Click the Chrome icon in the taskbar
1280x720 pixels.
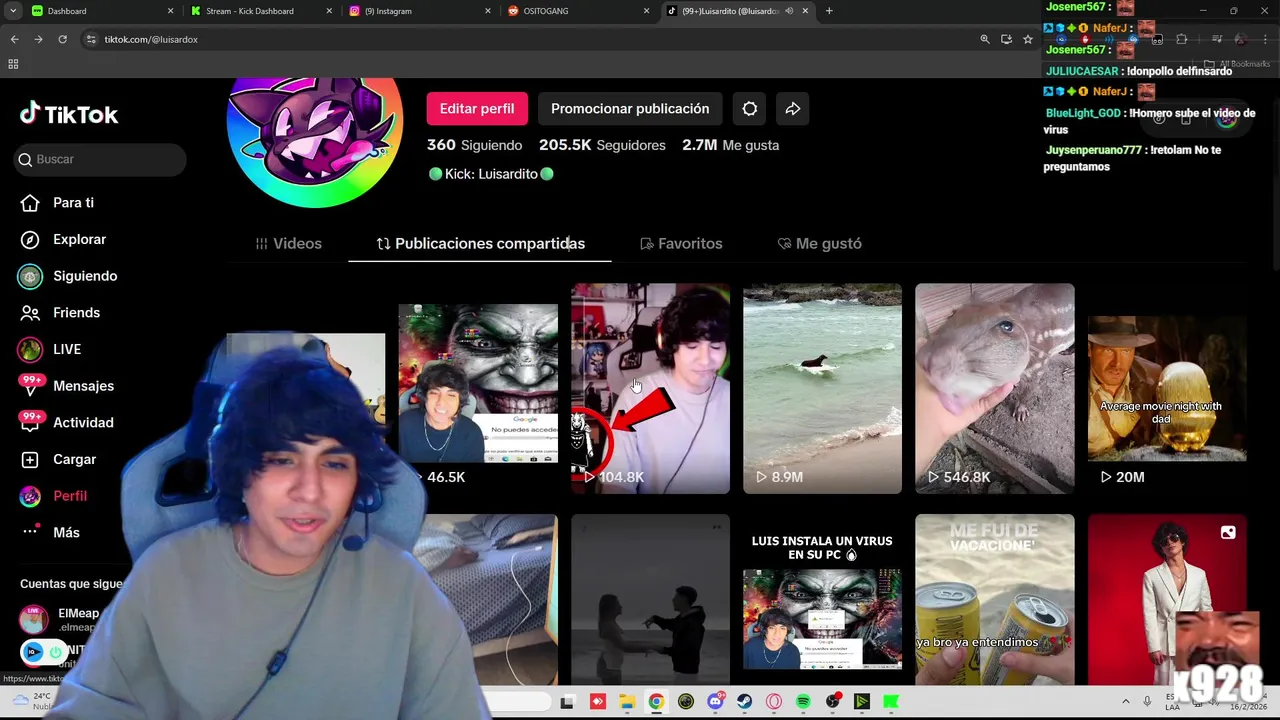656,702
